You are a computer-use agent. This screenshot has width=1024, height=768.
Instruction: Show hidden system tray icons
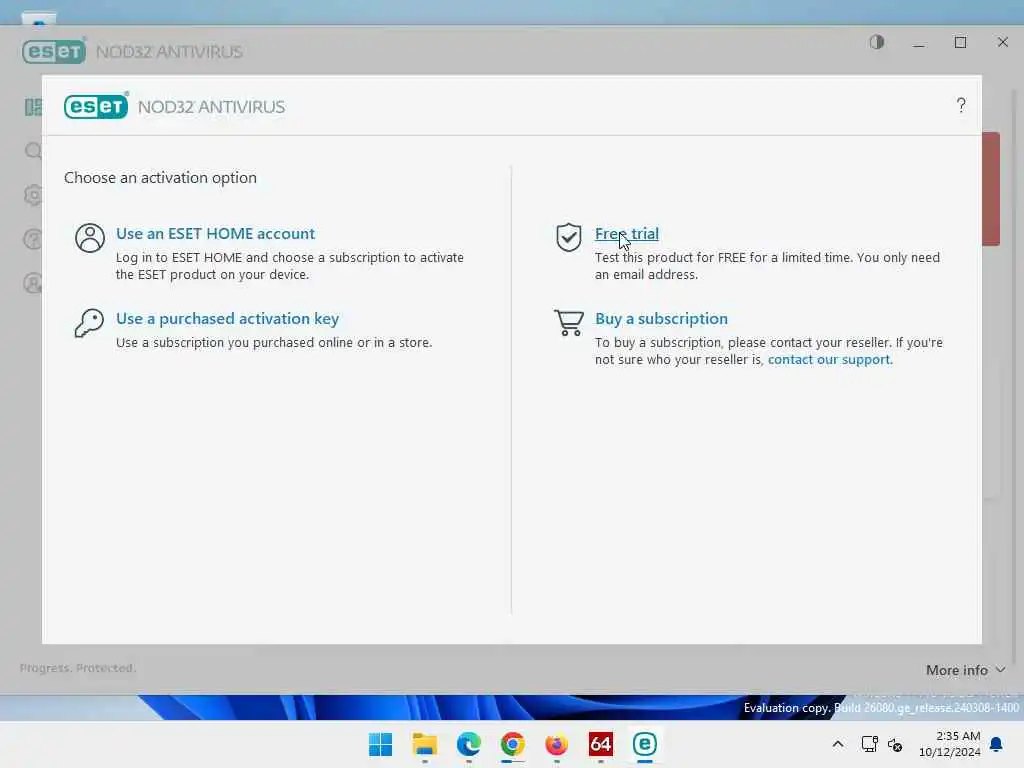(x=838, y=744)
